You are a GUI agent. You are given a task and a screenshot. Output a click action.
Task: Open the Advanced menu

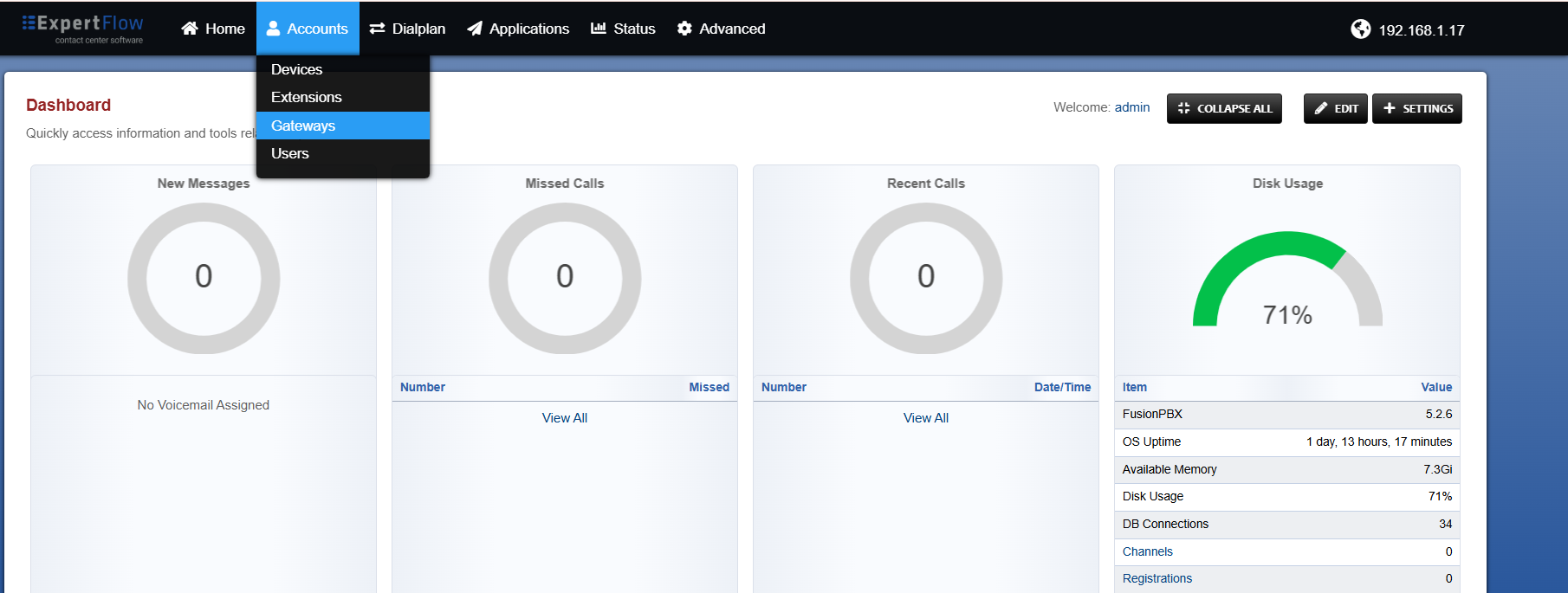[721, 29]
